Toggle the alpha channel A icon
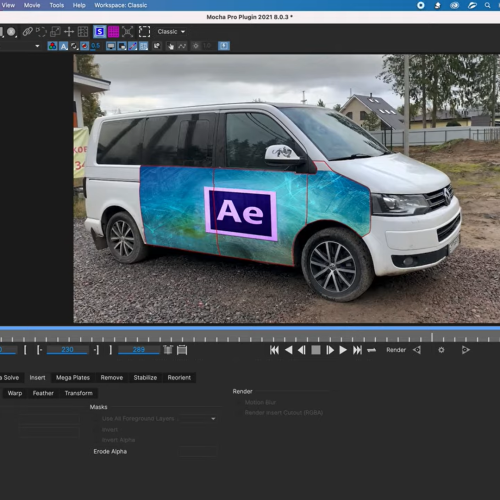 (63, 46)
